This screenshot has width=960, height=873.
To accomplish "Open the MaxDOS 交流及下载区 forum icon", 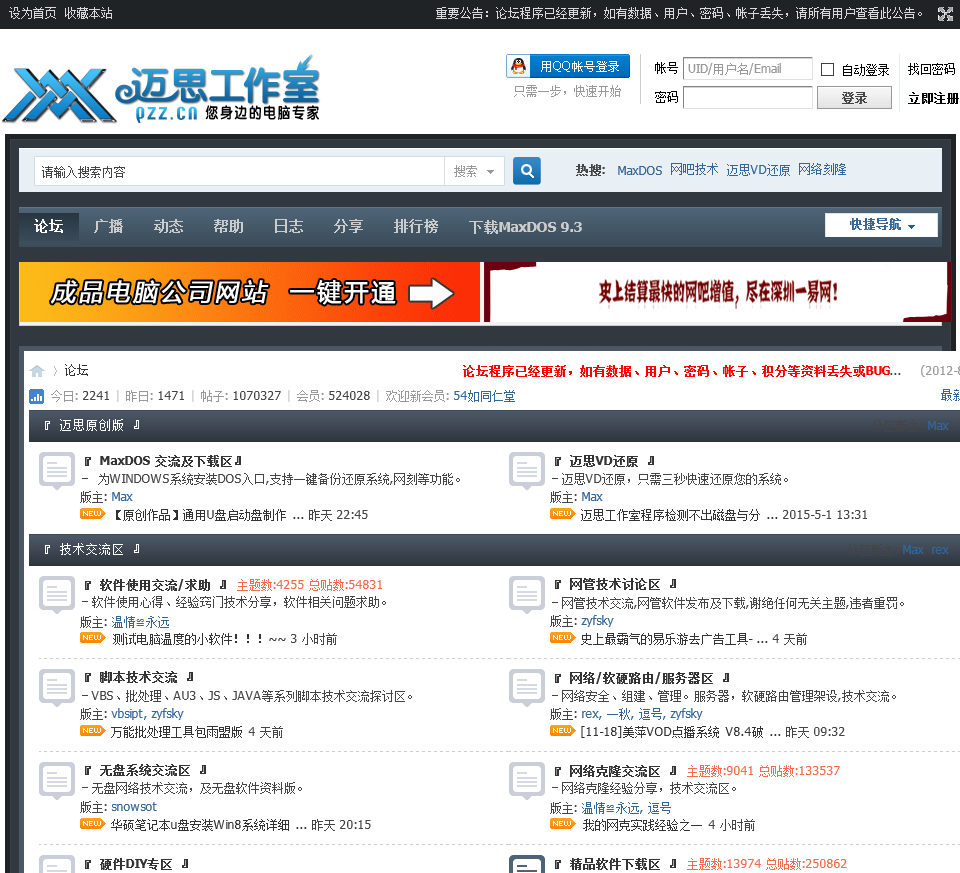I will pos(57,470).
